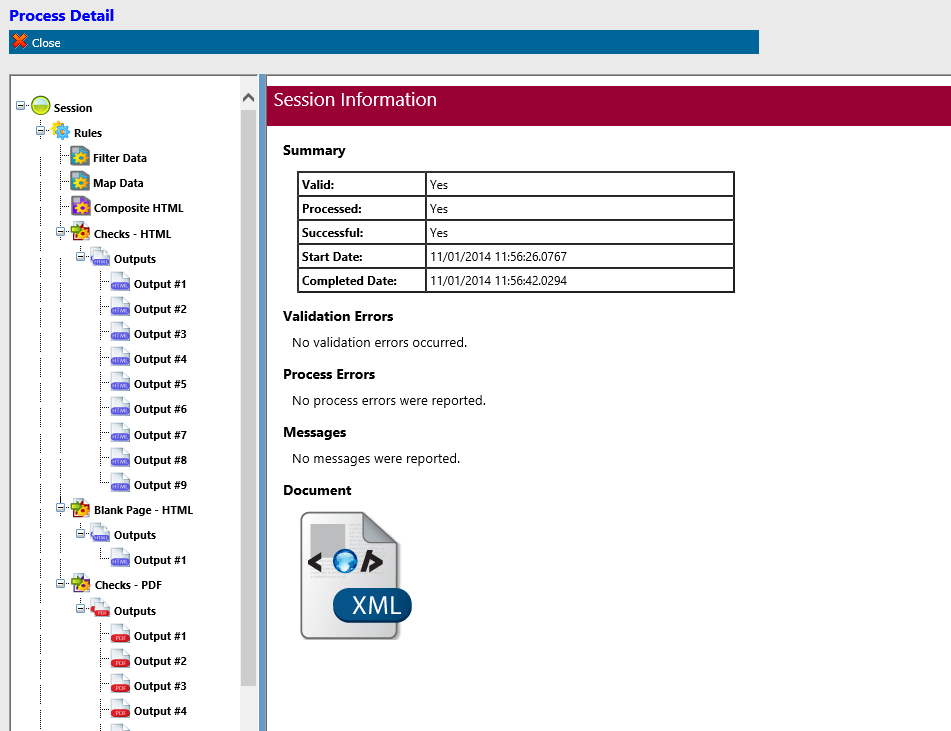Click the tree panel vertical scrollbar thumb
The image size is (951, 731).
(x=248, y=397)
